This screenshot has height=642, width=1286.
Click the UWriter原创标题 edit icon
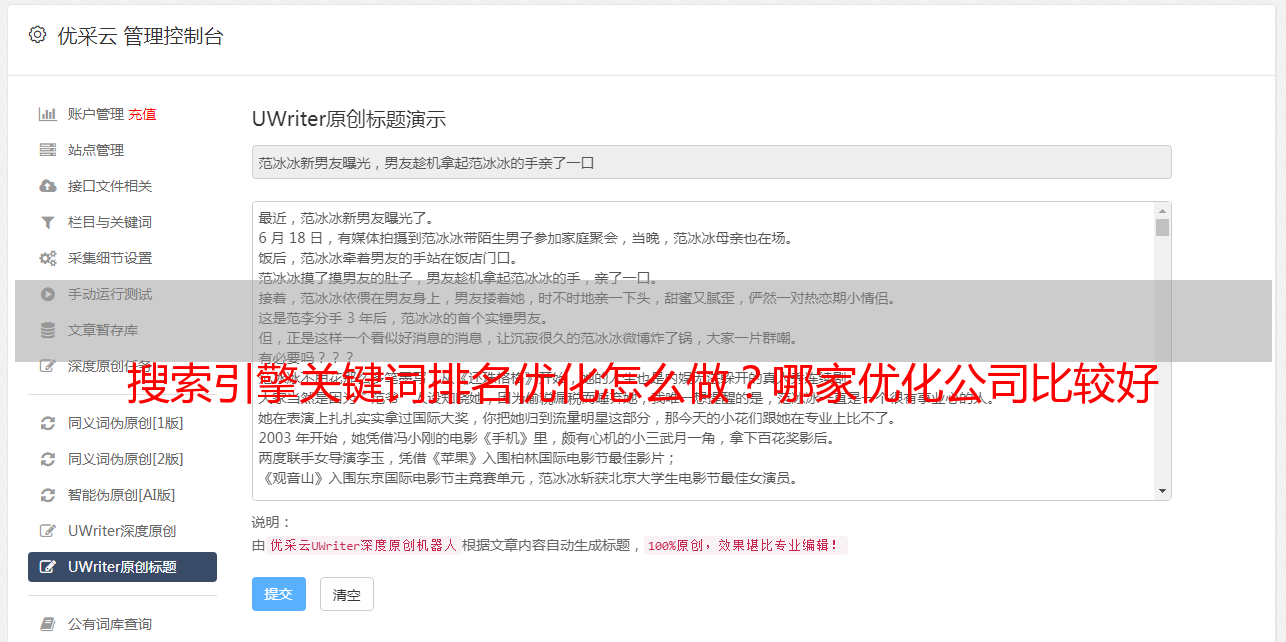tap(47, 567)
